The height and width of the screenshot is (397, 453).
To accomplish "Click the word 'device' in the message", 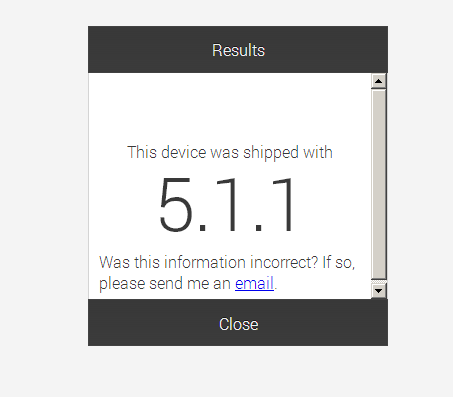I will coord(184,152).
